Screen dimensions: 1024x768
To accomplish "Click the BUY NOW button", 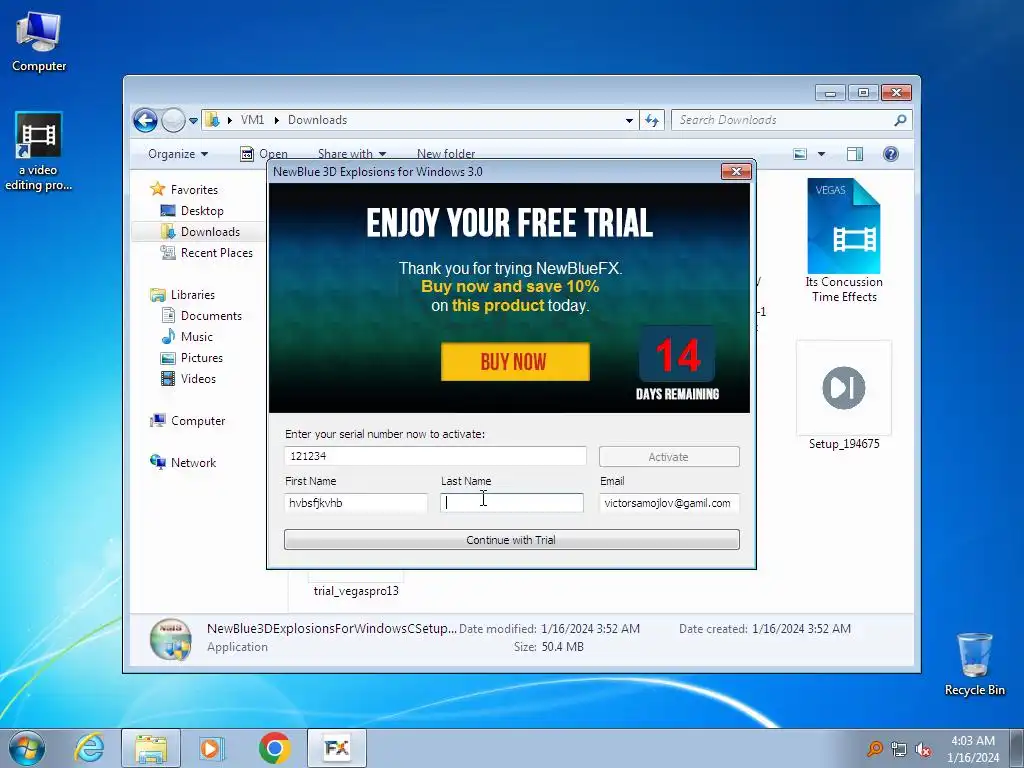I will click(515, 362).
